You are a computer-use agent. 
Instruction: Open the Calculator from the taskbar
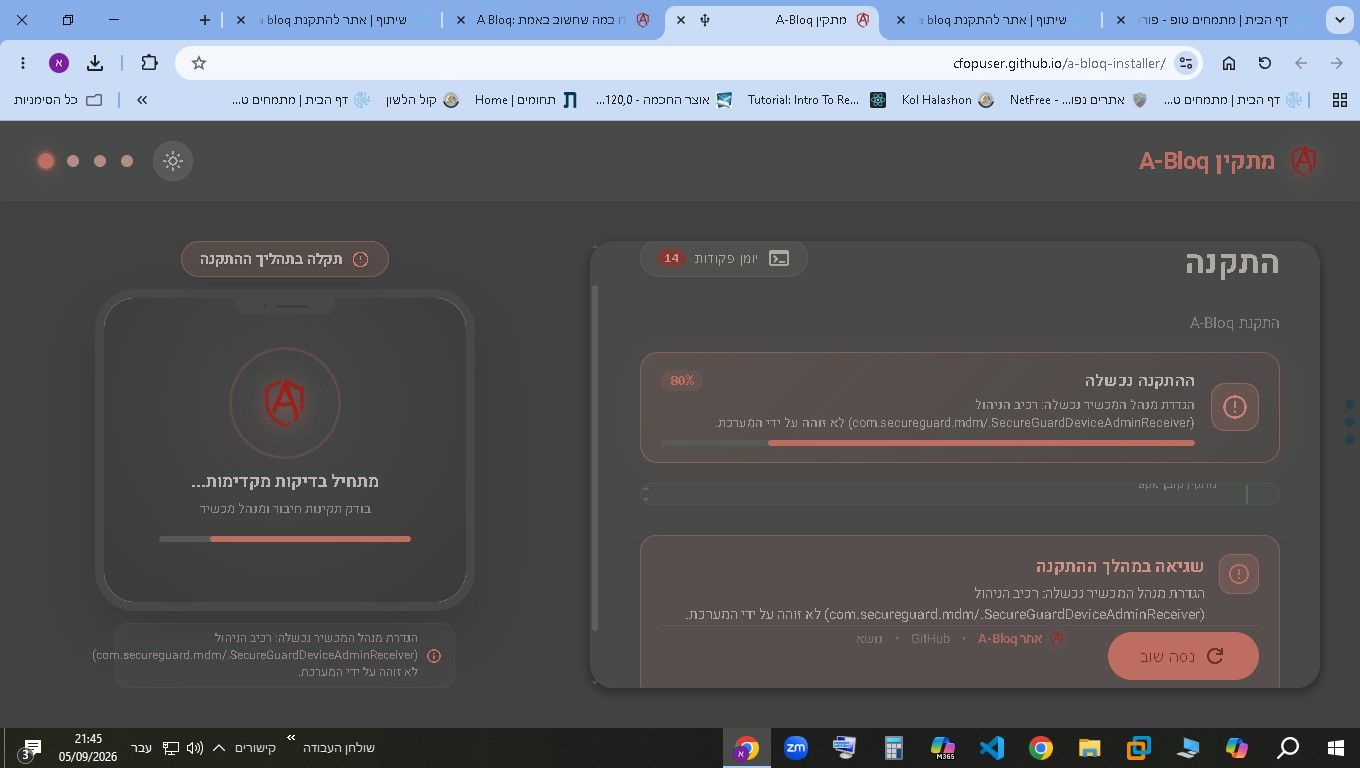click(893, 748)
